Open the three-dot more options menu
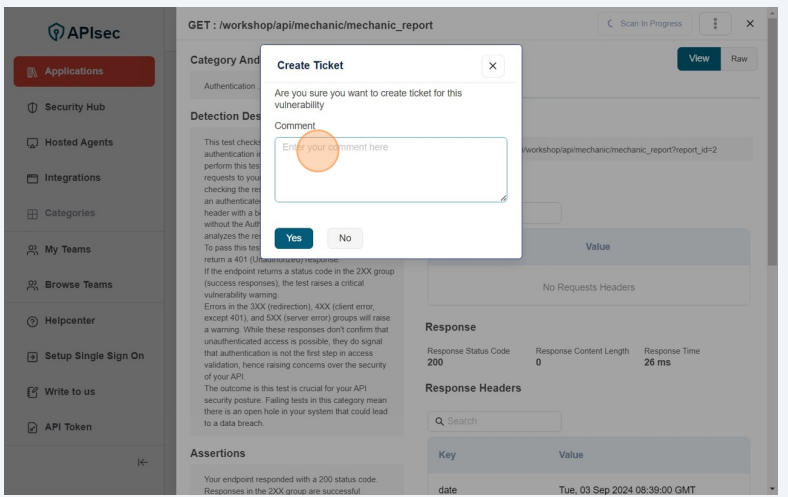The image size is (788, 497). [x=714, y=24]
